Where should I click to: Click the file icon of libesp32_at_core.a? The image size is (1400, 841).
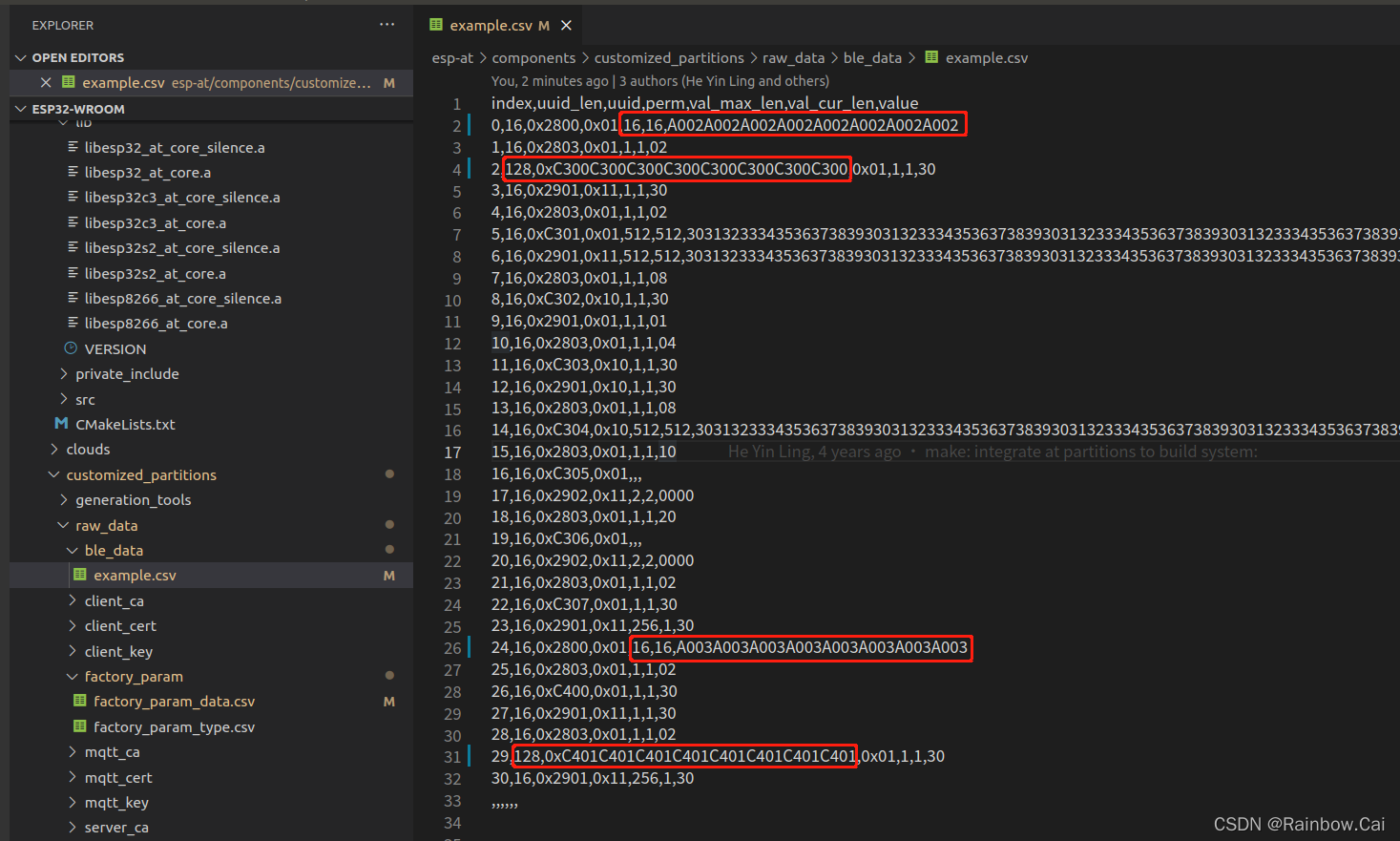[x=73, y=172]
